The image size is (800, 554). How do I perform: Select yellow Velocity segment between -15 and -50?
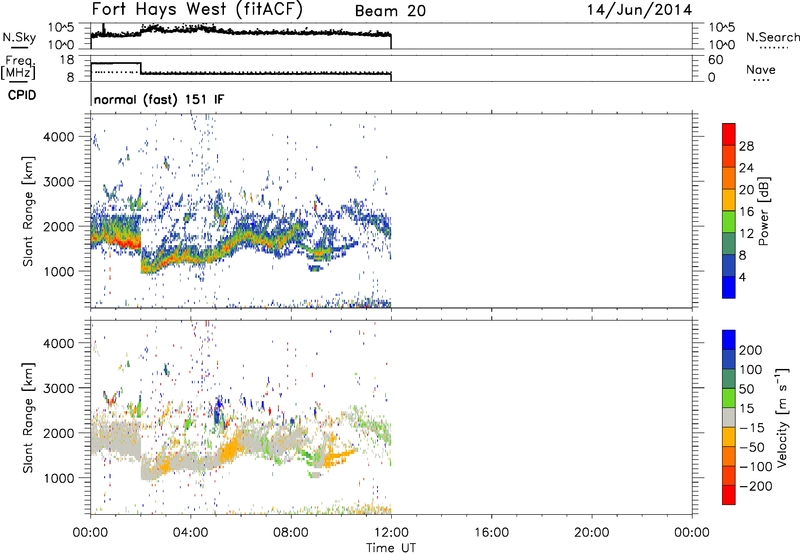point(729,437)
